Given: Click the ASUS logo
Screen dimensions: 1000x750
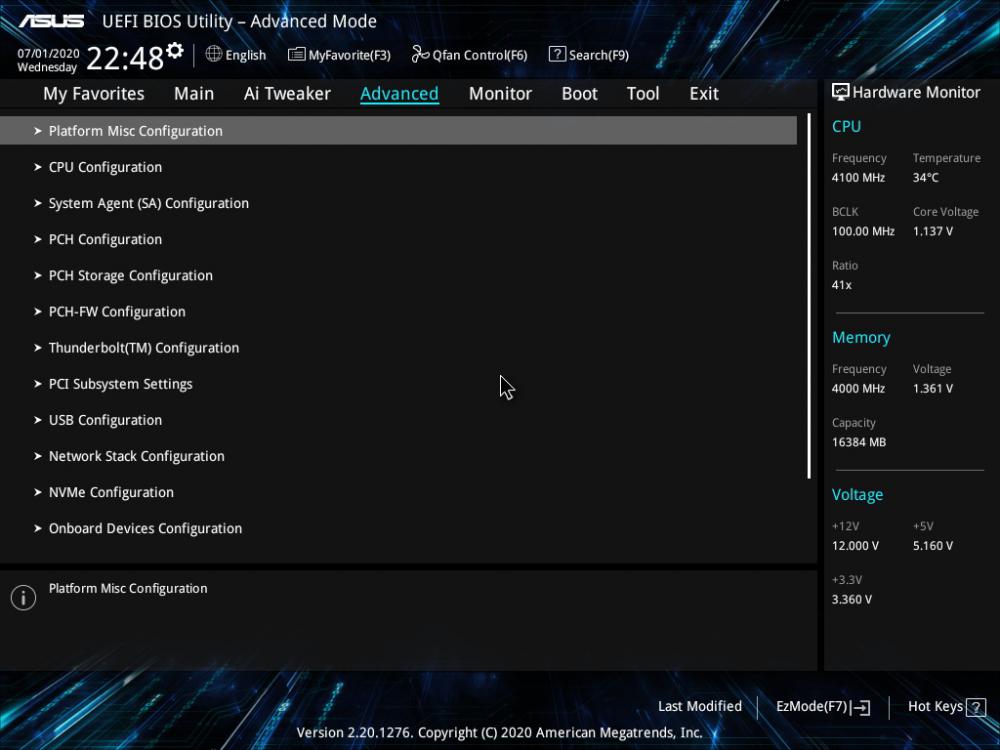Looking at the screenshot, I should click(52, 21).
